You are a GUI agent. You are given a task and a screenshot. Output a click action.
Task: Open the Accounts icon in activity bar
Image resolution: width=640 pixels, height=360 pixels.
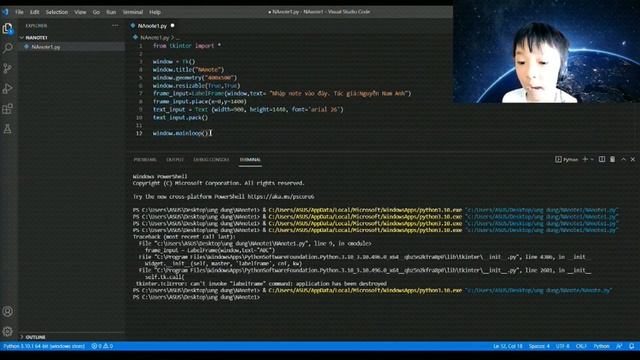8,311
